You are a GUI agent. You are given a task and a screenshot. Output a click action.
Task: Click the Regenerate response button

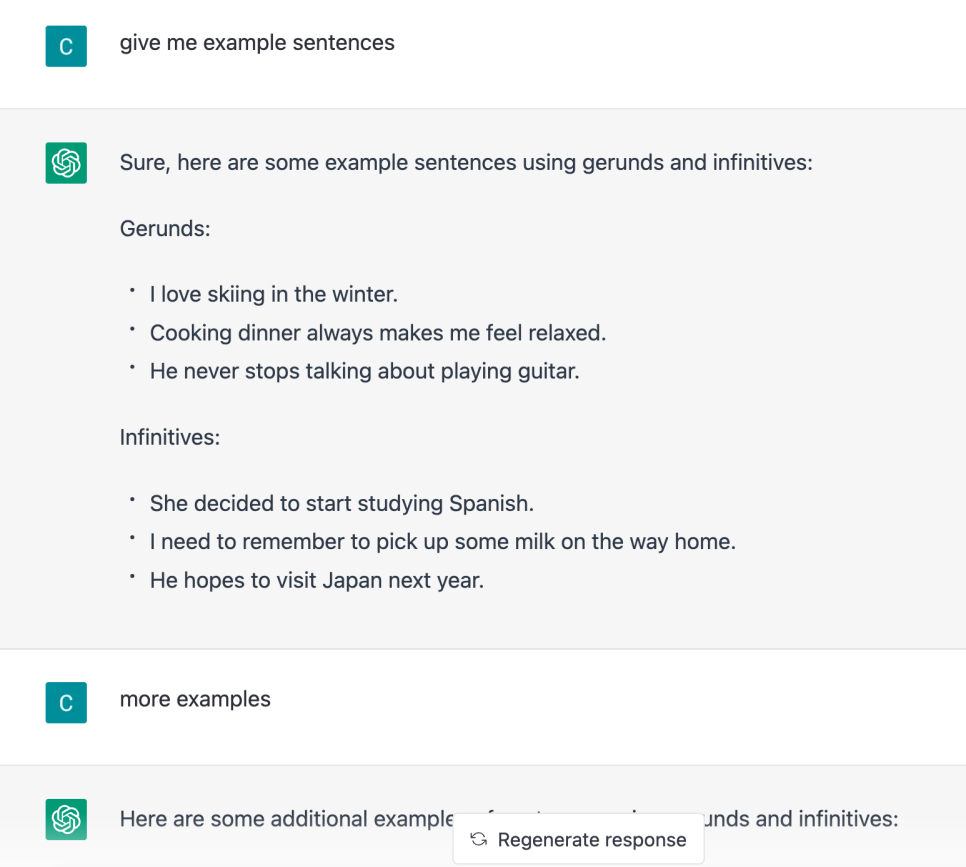pyautogui.click(x=578, y=839)
